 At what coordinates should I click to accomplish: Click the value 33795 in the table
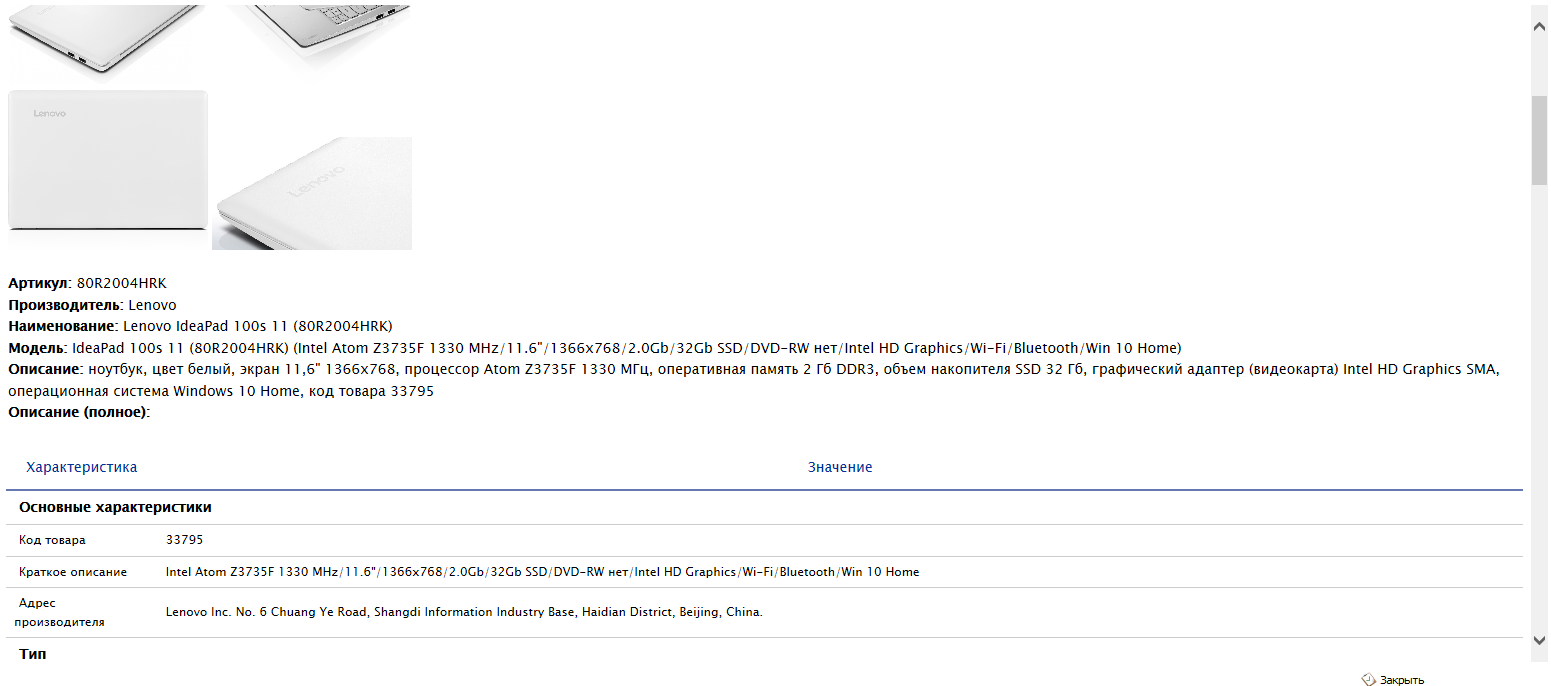coord(184,540)
